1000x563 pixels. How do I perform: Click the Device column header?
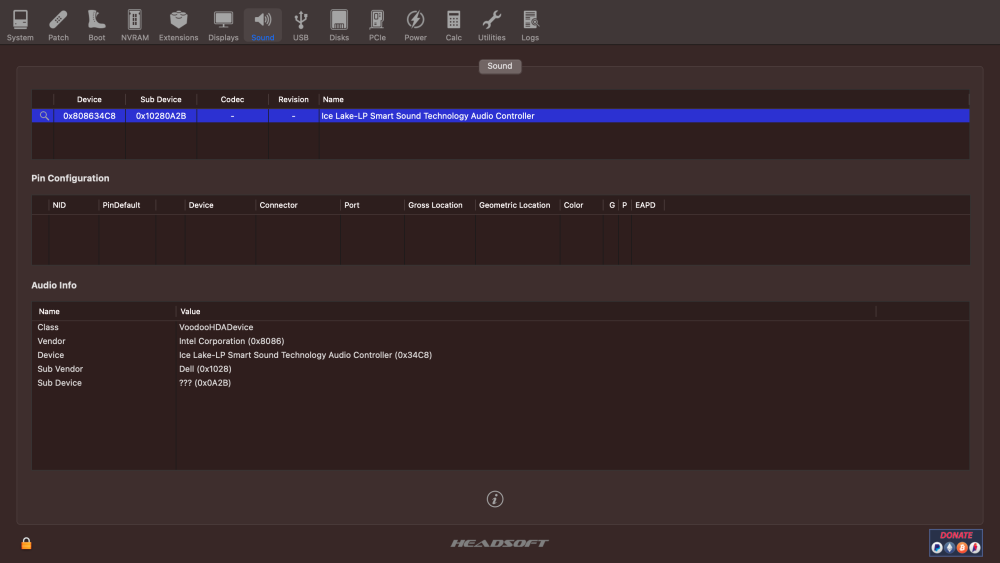tap(89, 99)
